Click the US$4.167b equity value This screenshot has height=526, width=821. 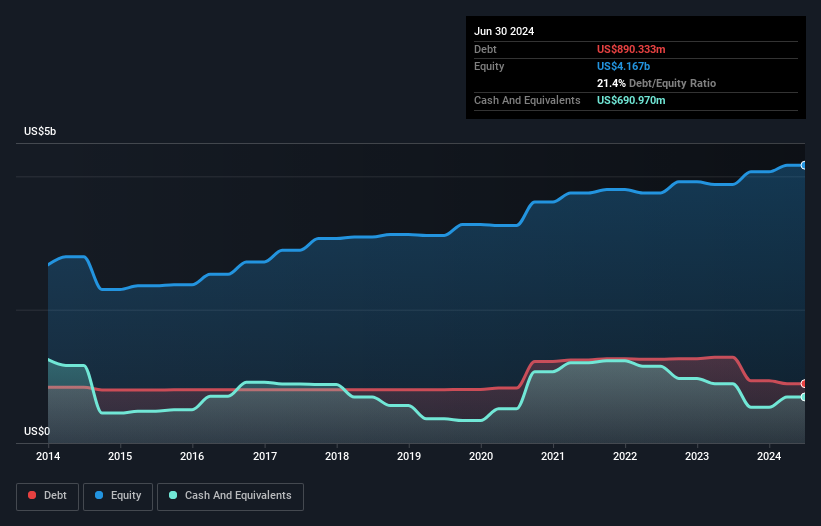[623, 66]
